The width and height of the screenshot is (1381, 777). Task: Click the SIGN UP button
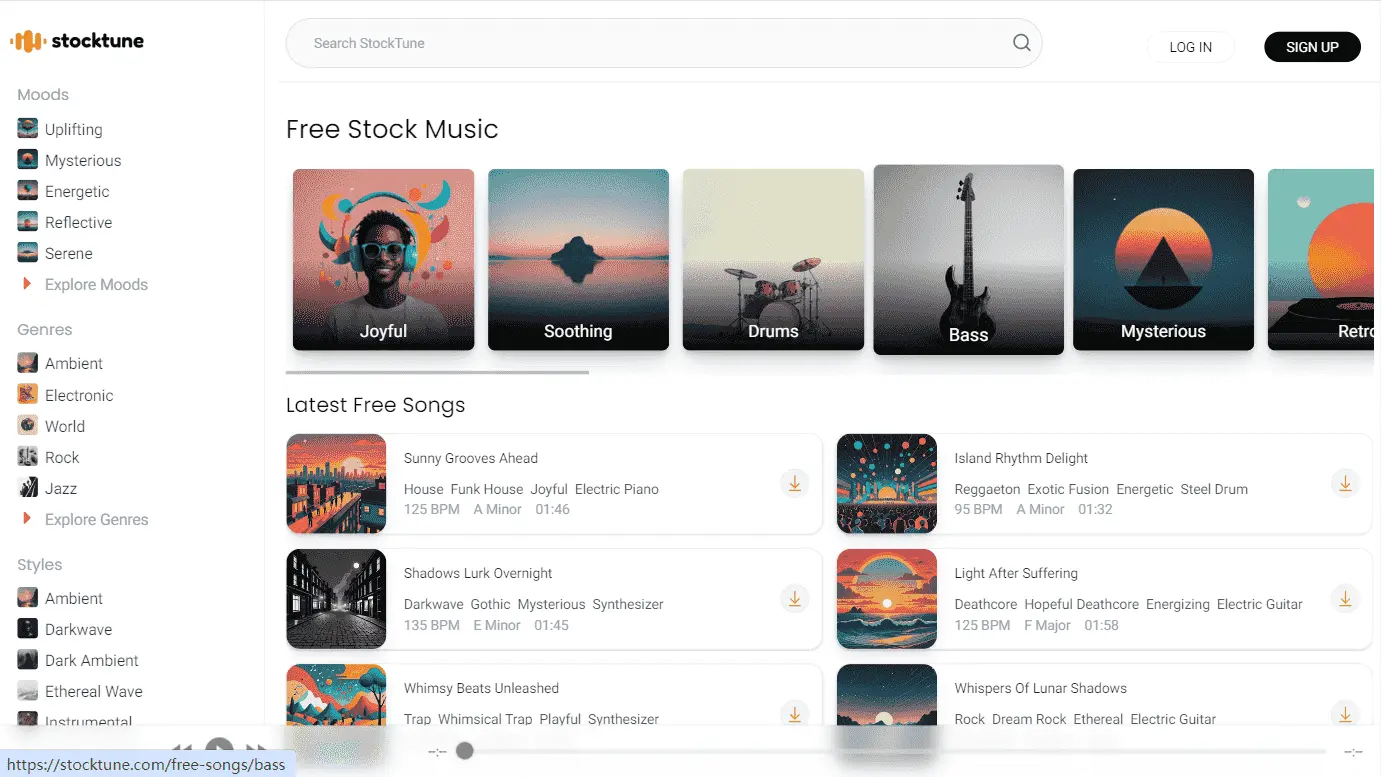tap(1312, 46)
